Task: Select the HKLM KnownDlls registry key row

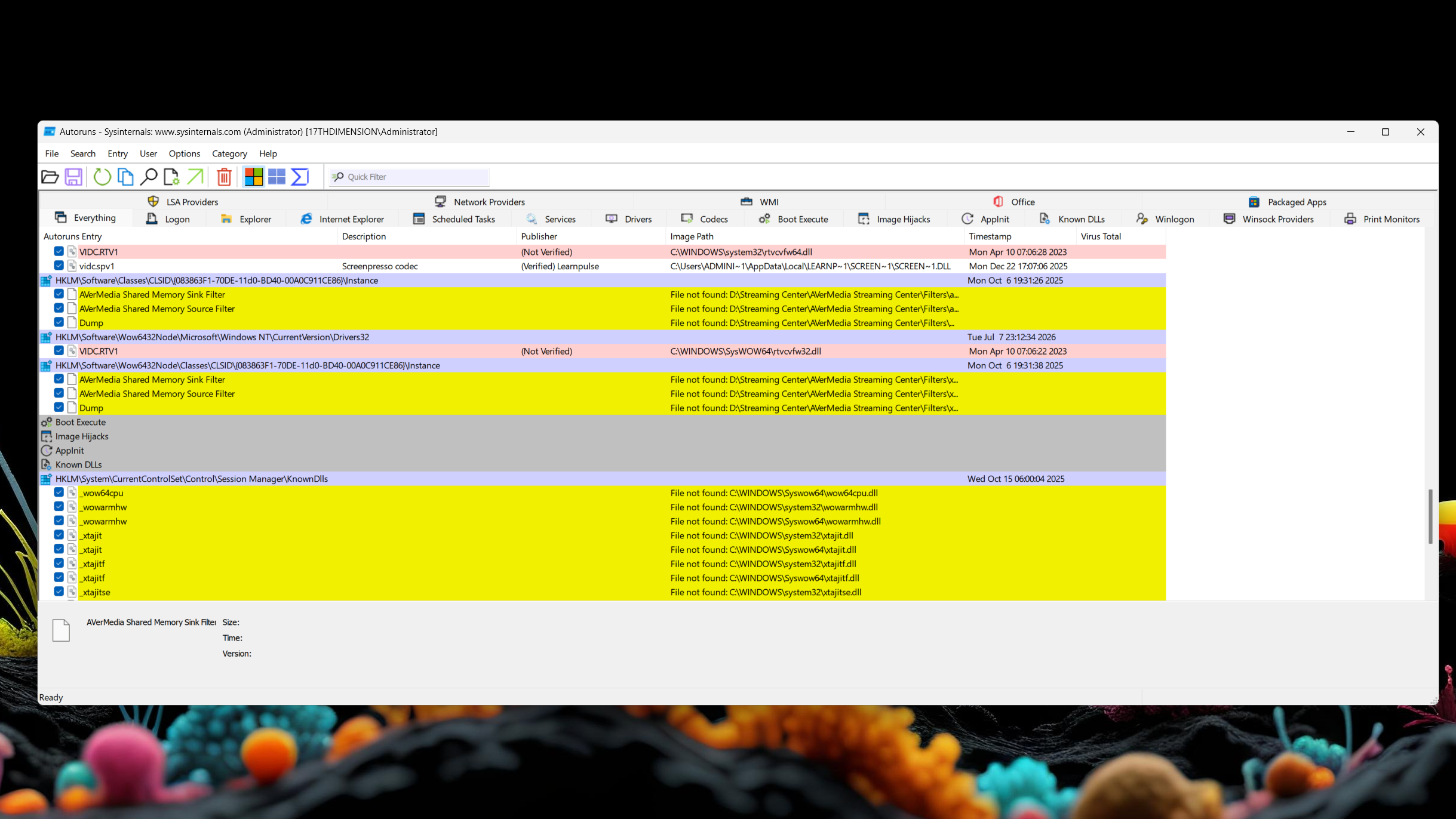Action: (603, 479)
